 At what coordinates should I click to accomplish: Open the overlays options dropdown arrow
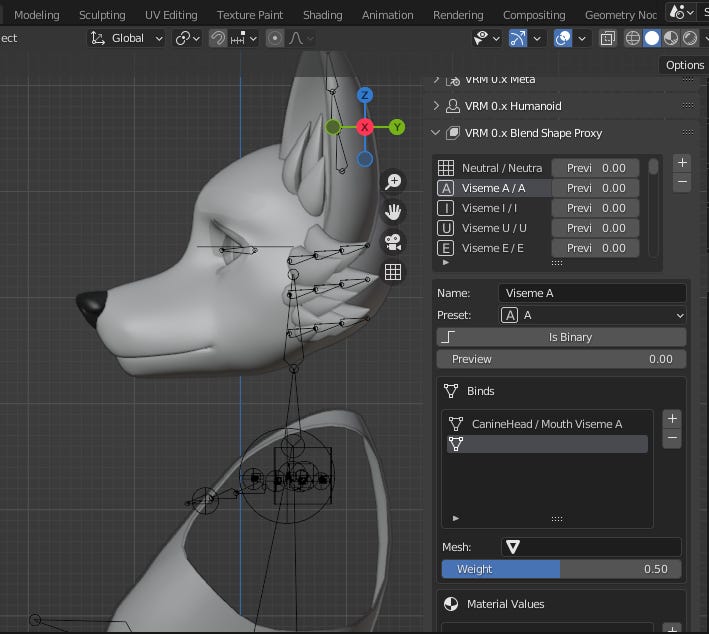pos(582,38)
